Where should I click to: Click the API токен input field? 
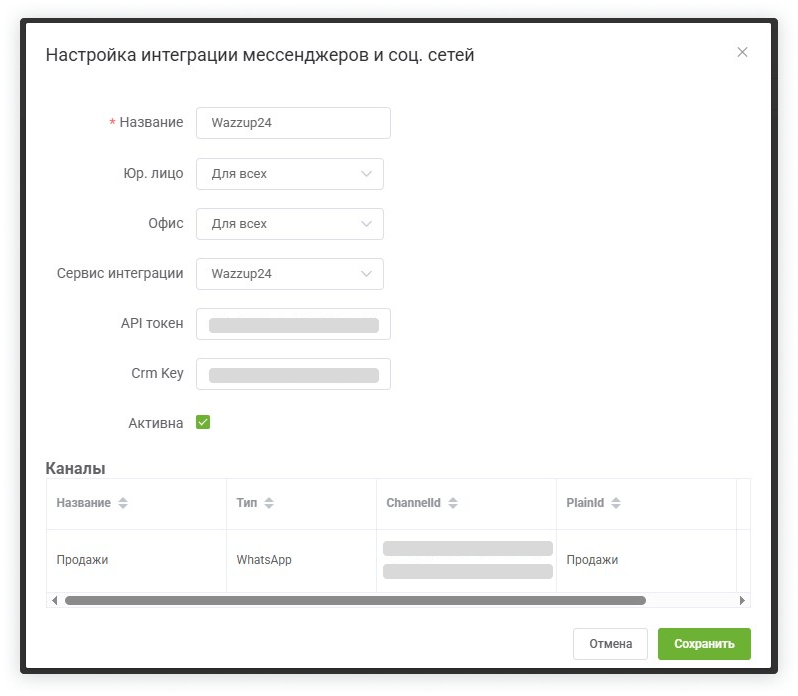coord(293,324)
